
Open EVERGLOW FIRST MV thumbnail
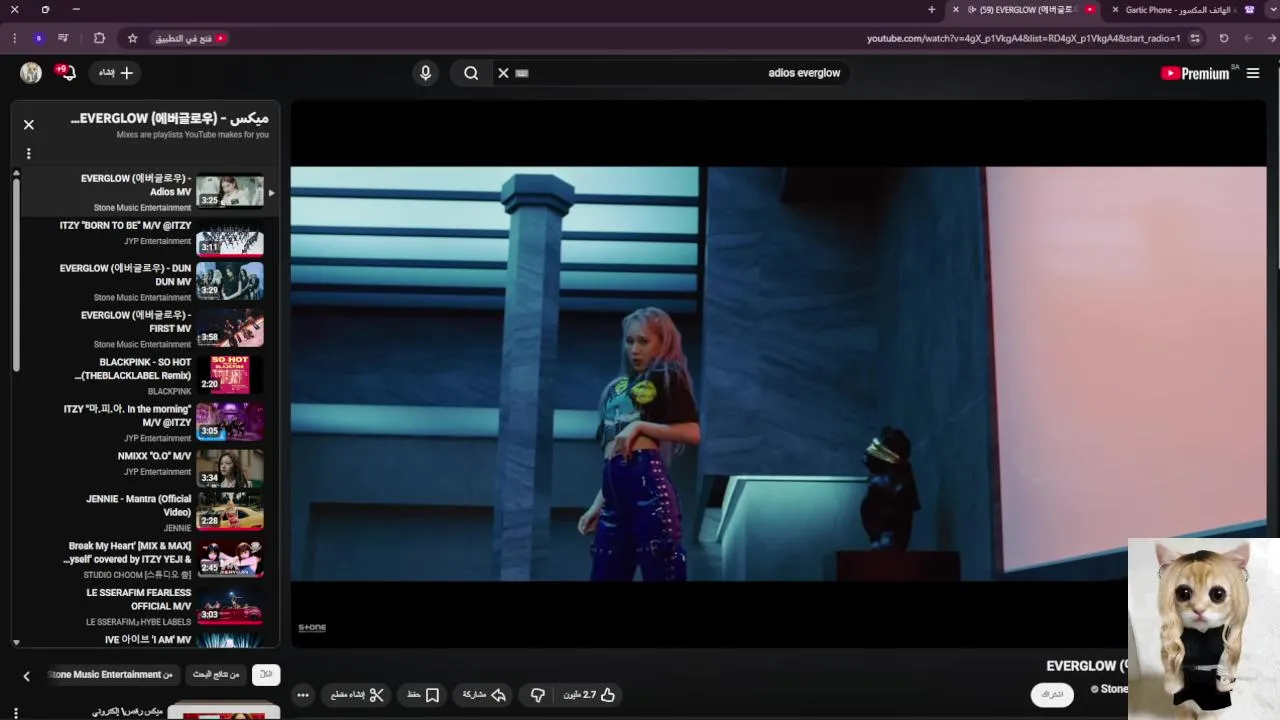pos(230,328)
